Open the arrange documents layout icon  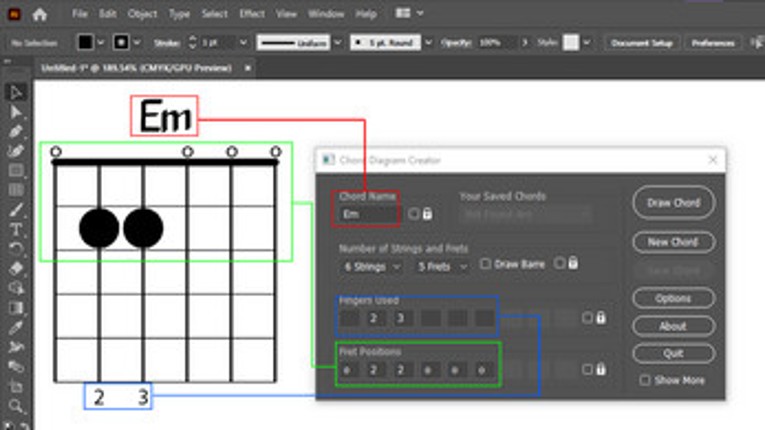(403, 13)
